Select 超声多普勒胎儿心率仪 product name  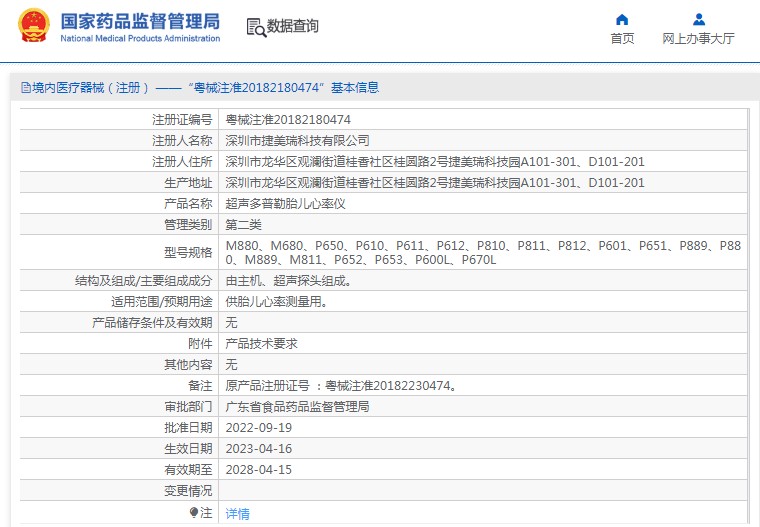(285, 204)
